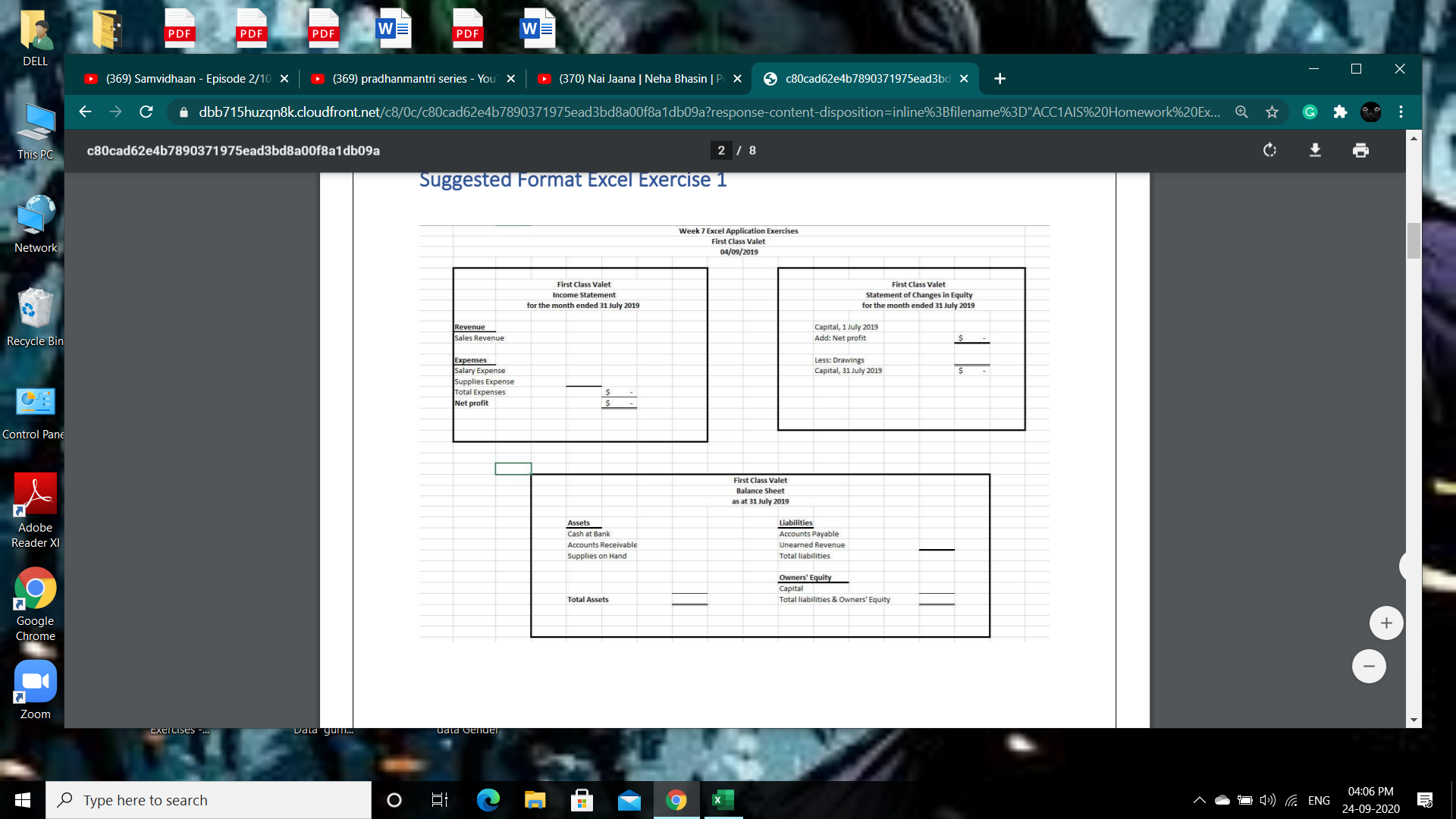
Task: Open the address bar zoom magnifier icon
Action: coord(1241,112)
